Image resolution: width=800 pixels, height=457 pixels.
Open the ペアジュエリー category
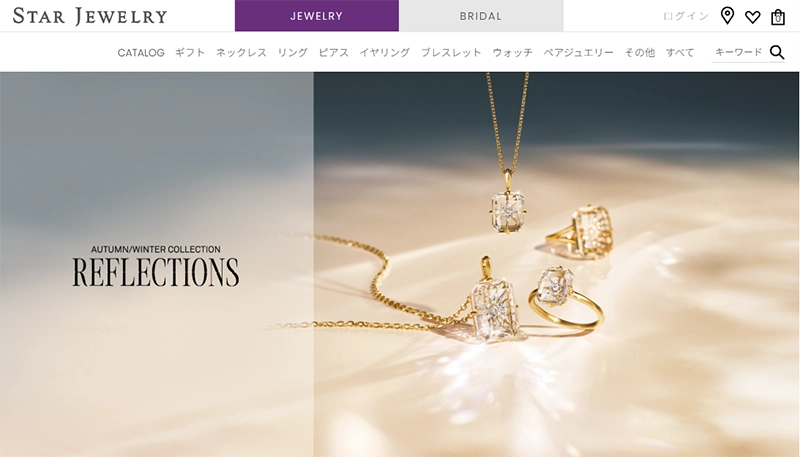[579, 53]
